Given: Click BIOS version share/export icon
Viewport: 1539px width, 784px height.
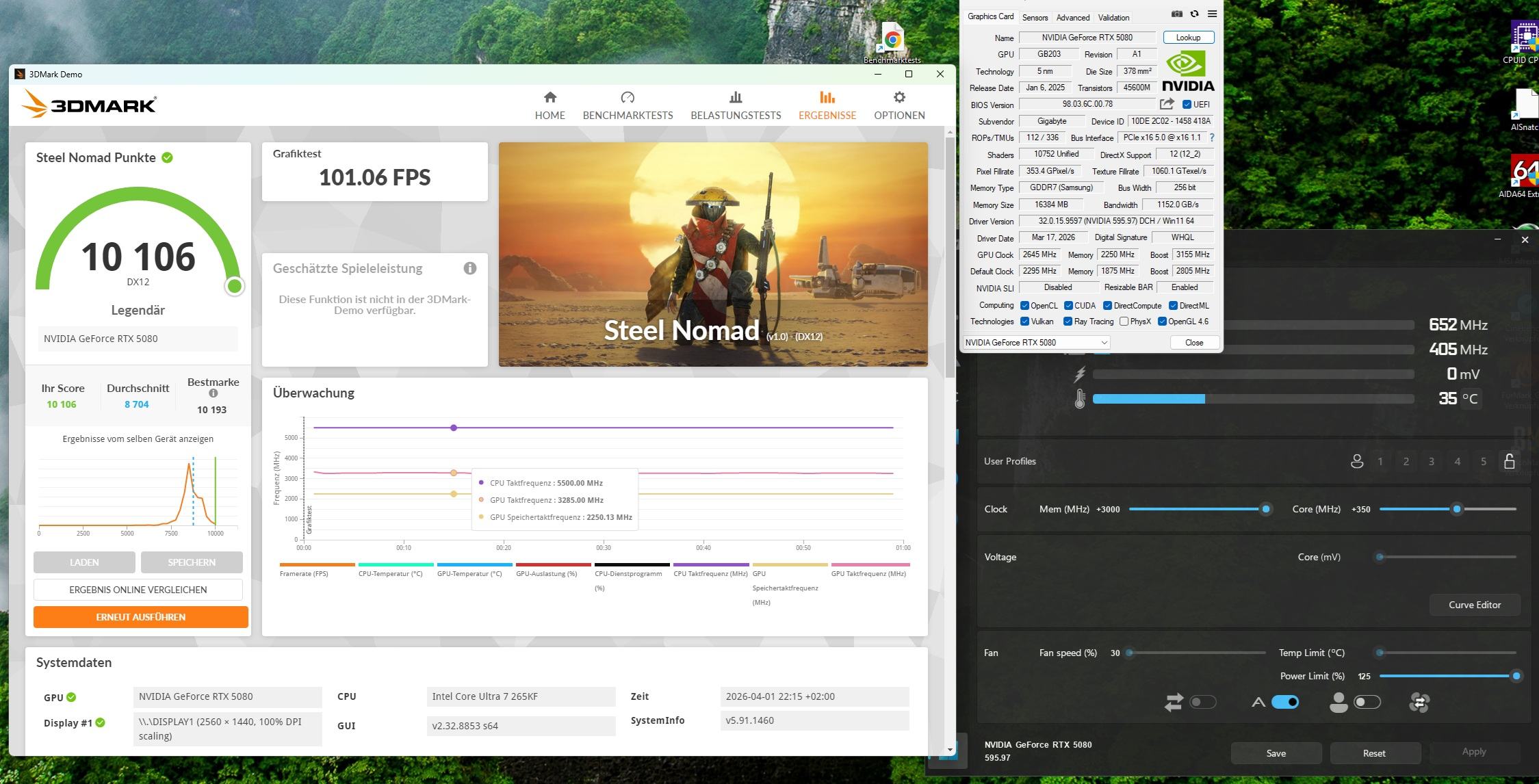Looking at the screenshot, I should 1167,104.
